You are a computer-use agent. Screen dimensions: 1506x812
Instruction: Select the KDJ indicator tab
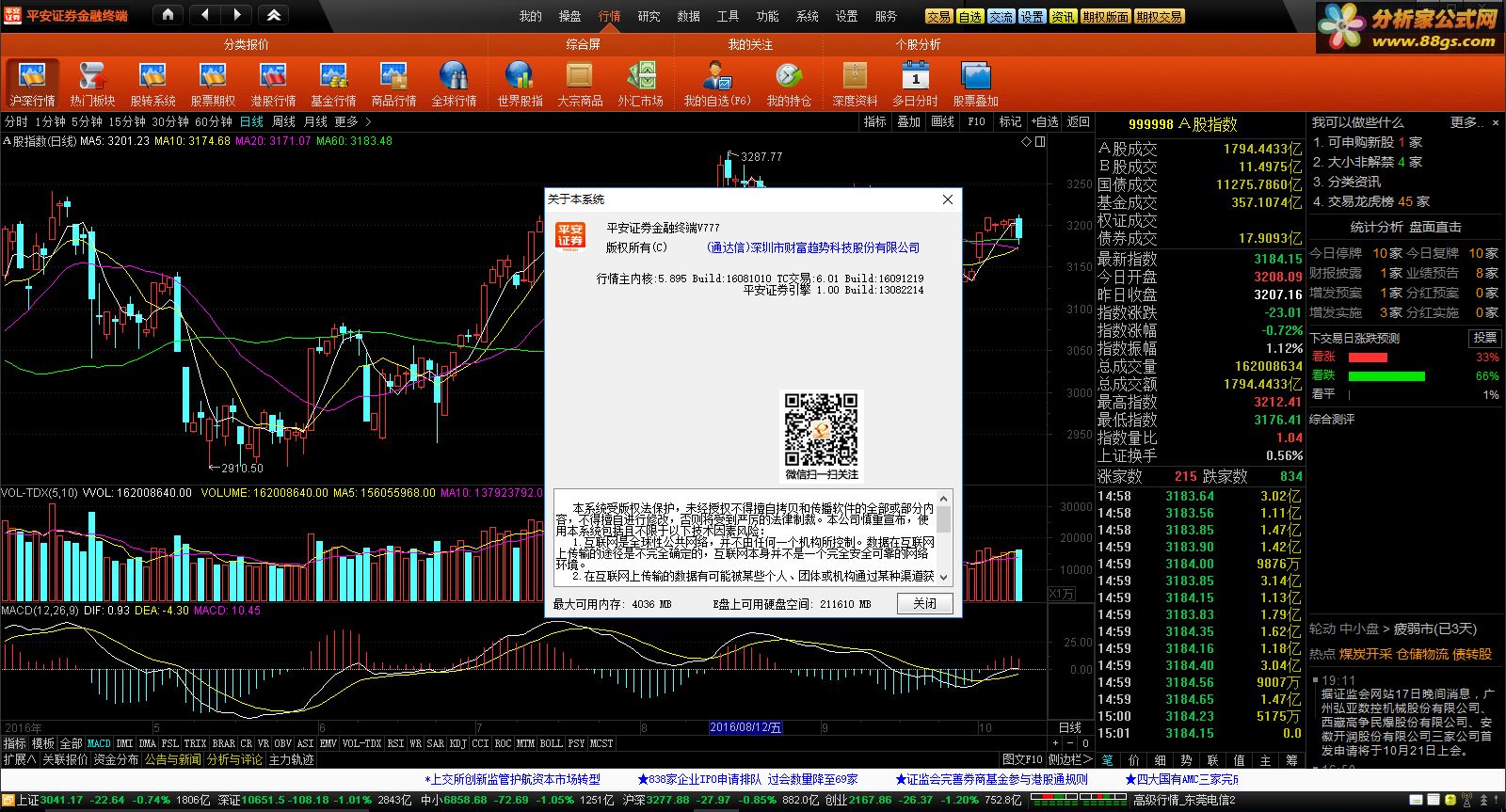(457, 743)
